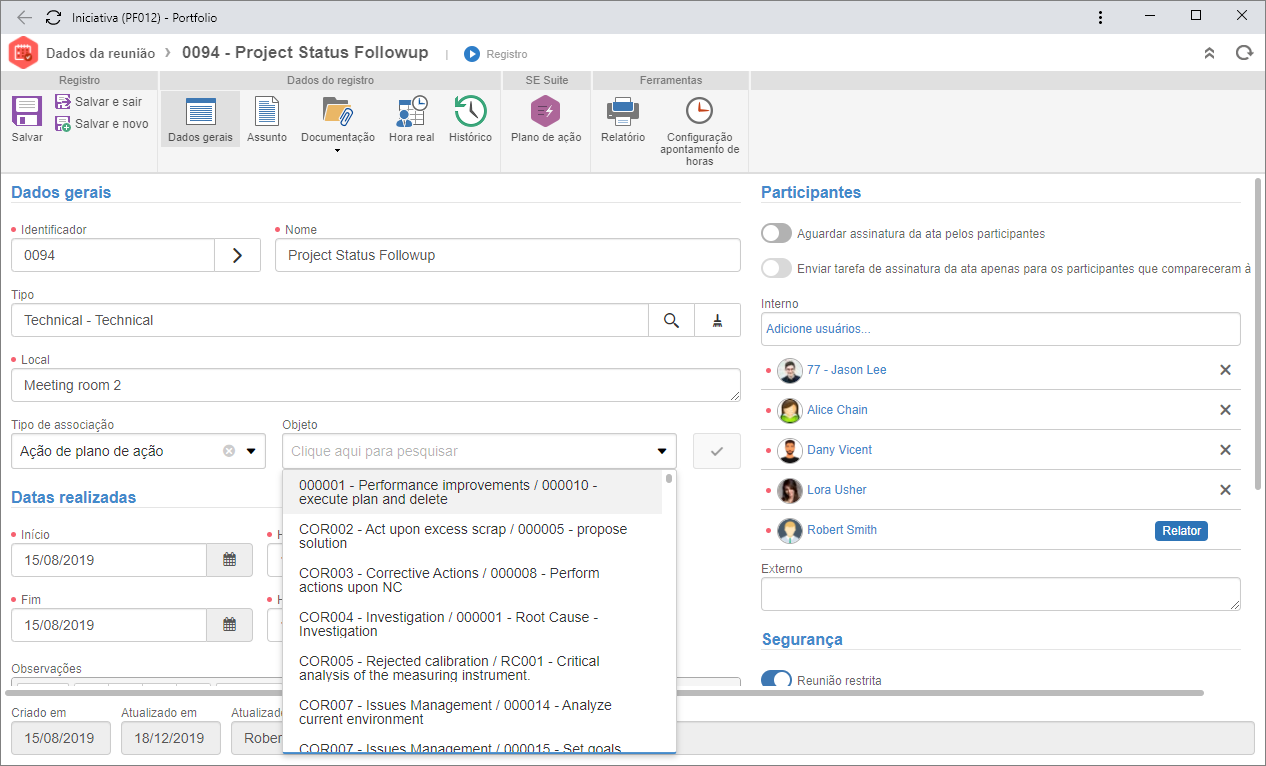This screenshot has height=766, width=1266.
Task: Toggle the Reunião restrita switch
Action: [x=776, y=680]
